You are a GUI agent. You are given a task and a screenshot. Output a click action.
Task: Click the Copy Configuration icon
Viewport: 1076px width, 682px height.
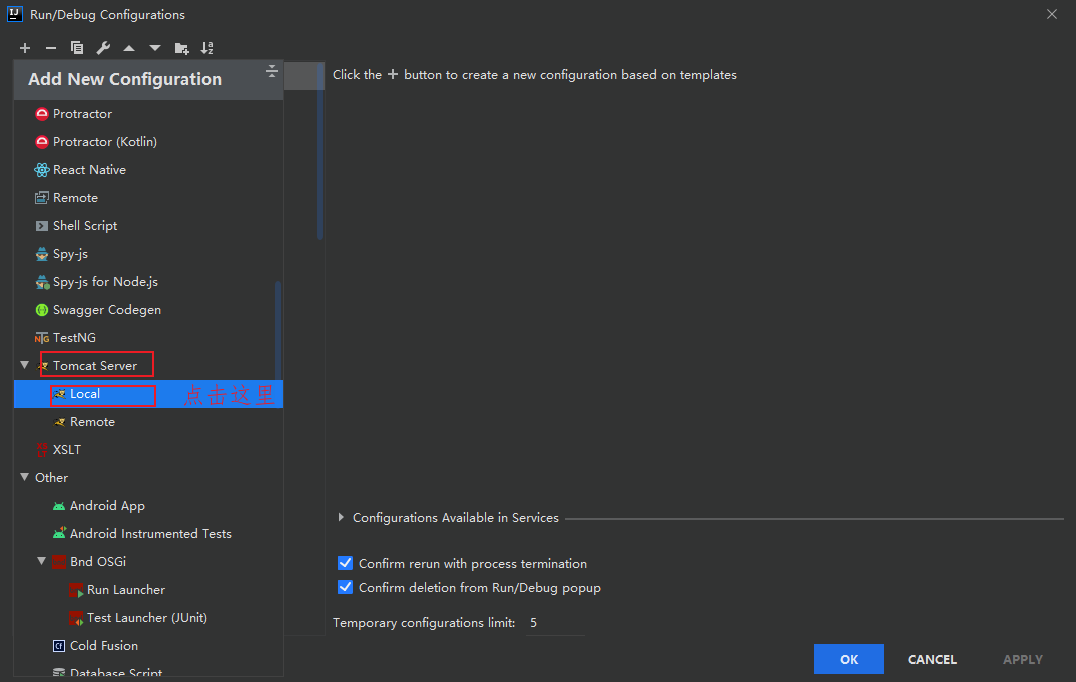click(x=77, y=48)
